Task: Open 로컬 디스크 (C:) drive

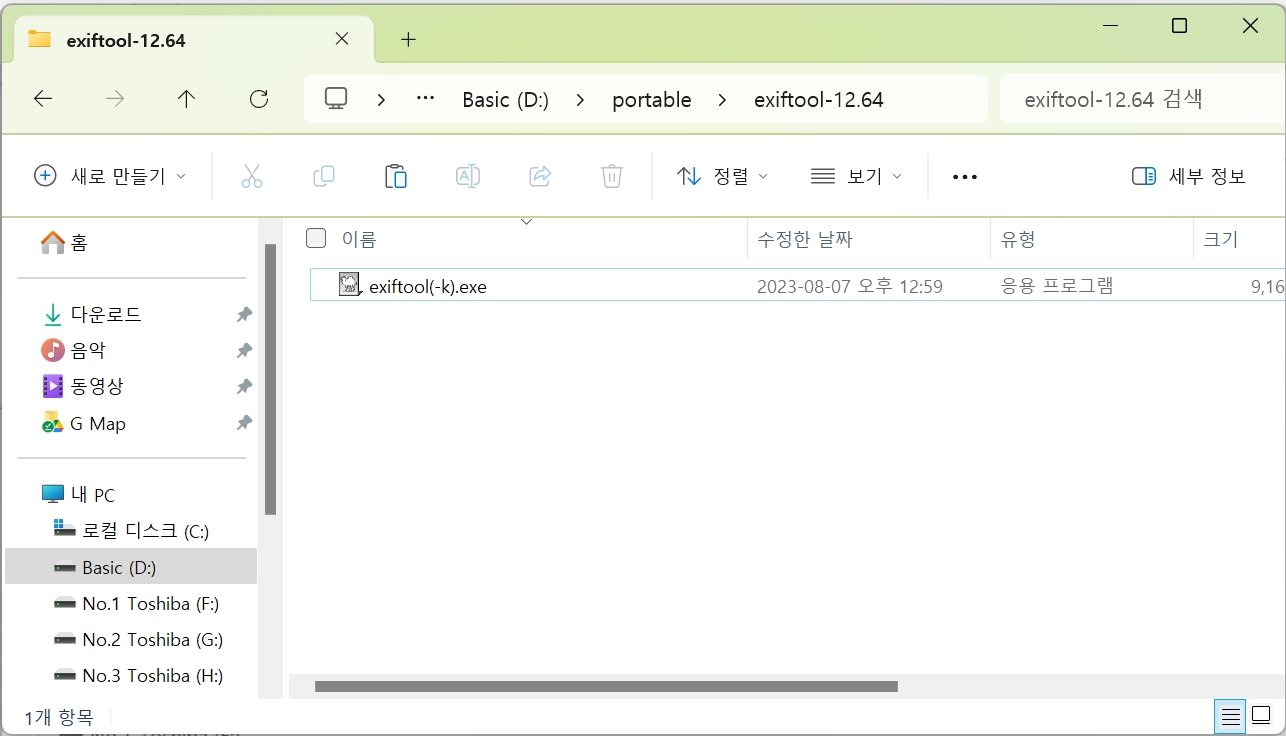Action: pyautogui.click(x=131, y=531)
